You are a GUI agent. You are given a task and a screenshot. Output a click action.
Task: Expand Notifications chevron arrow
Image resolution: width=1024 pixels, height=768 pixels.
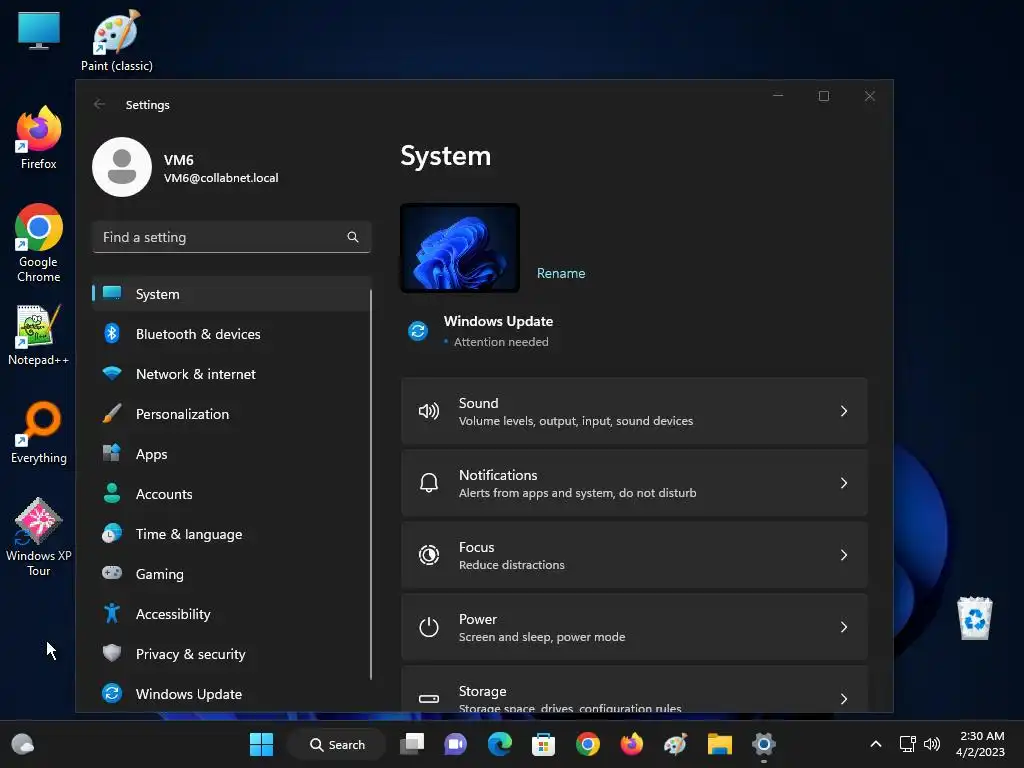[x=844, y=483]
